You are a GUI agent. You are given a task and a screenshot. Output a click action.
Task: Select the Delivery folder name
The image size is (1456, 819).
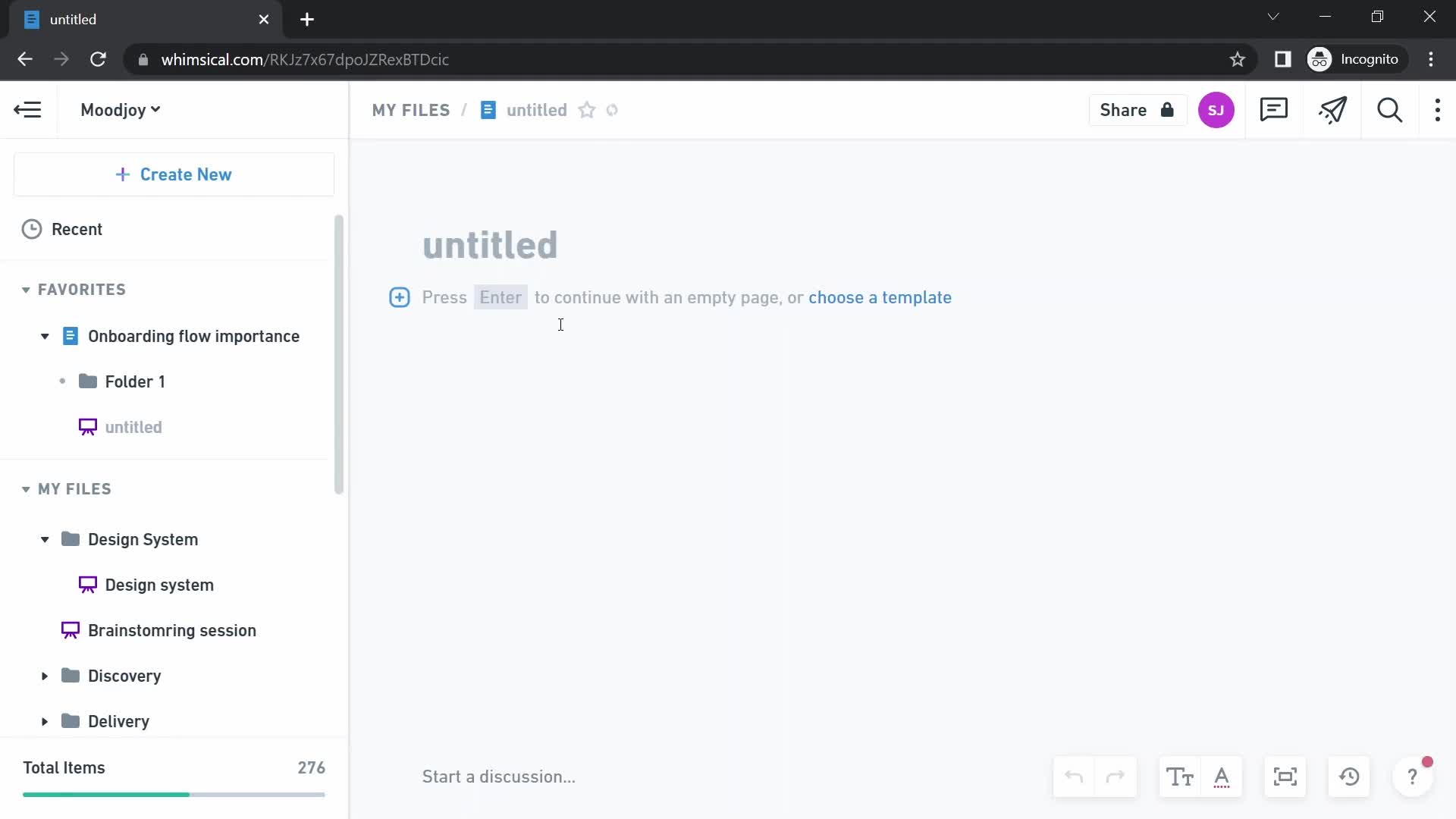coord(118,721)
